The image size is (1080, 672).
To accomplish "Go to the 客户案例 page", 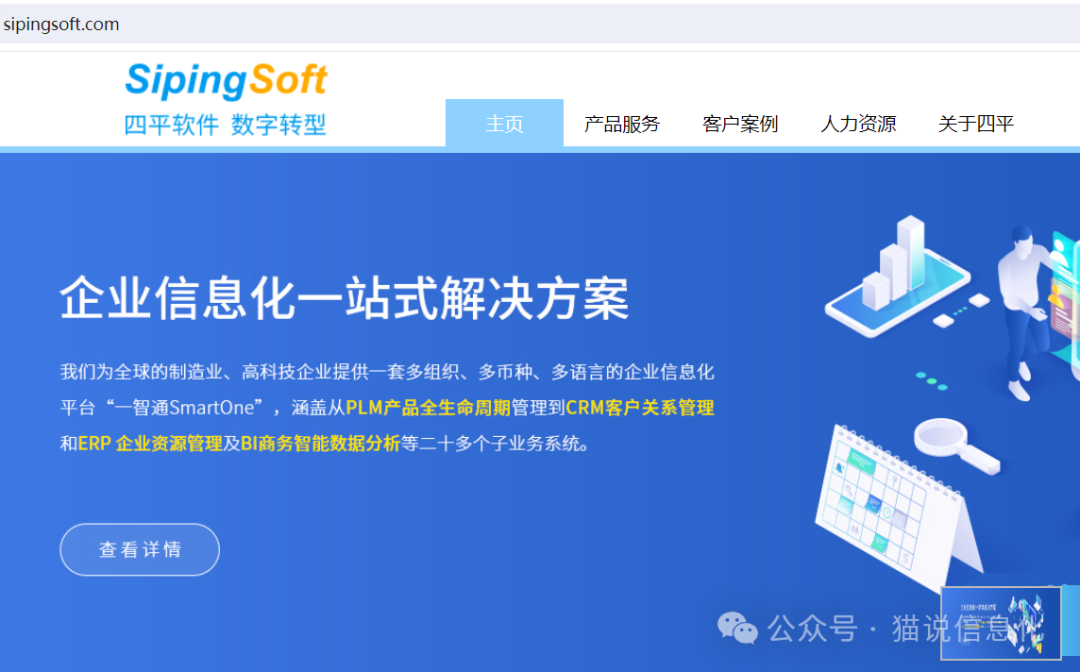I will tap(740, 124).
